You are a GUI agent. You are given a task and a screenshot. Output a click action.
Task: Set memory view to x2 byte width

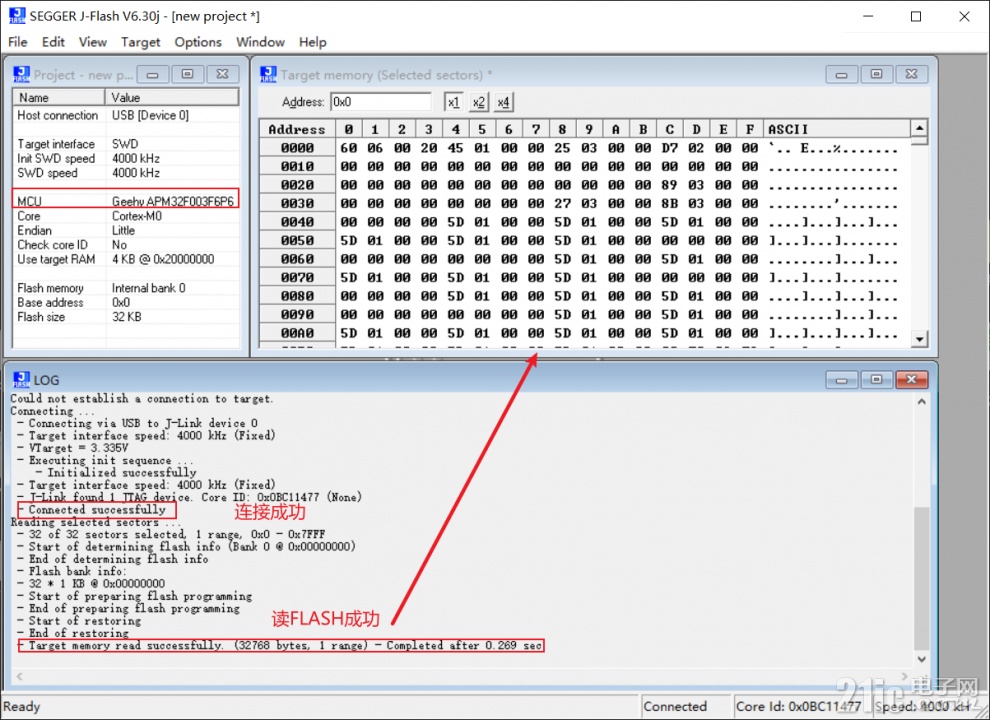(478, 102)
